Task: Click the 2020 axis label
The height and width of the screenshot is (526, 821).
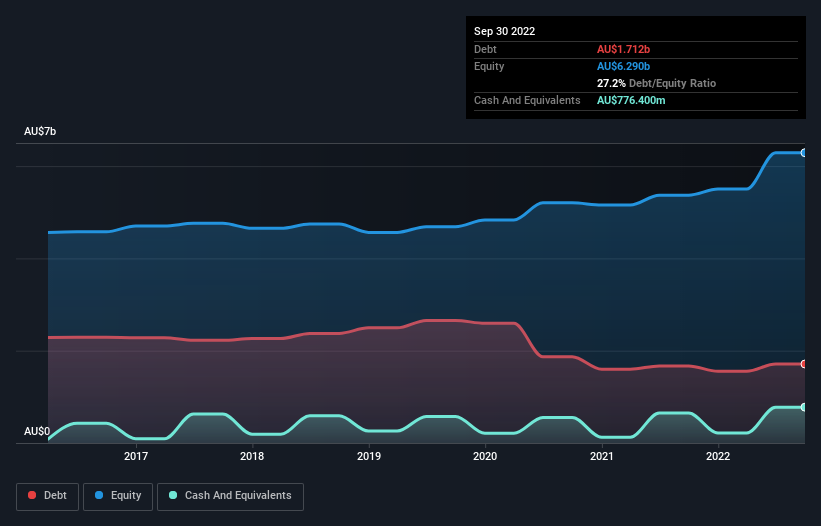Action: [485, 456]
